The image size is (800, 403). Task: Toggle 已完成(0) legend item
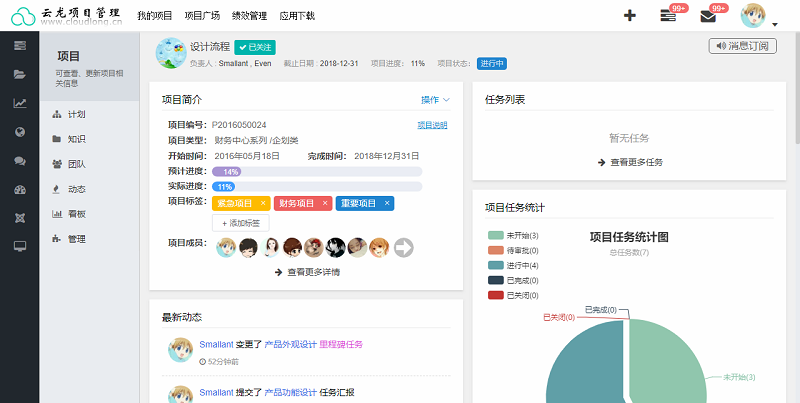click(x=513, y=281)
